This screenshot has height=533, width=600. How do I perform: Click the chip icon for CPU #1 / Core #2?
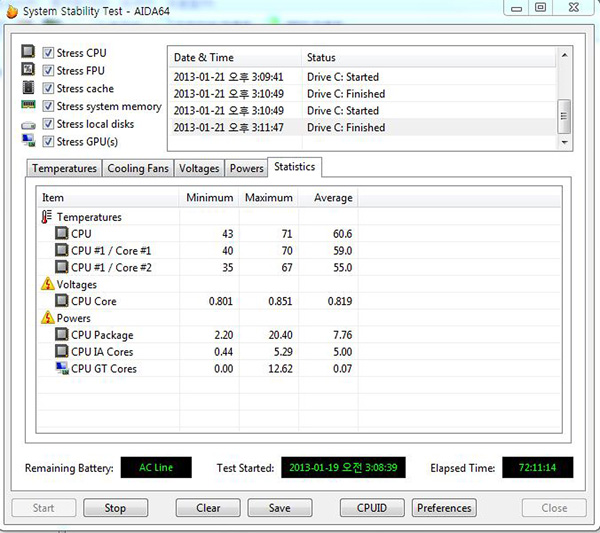(62, 267)
